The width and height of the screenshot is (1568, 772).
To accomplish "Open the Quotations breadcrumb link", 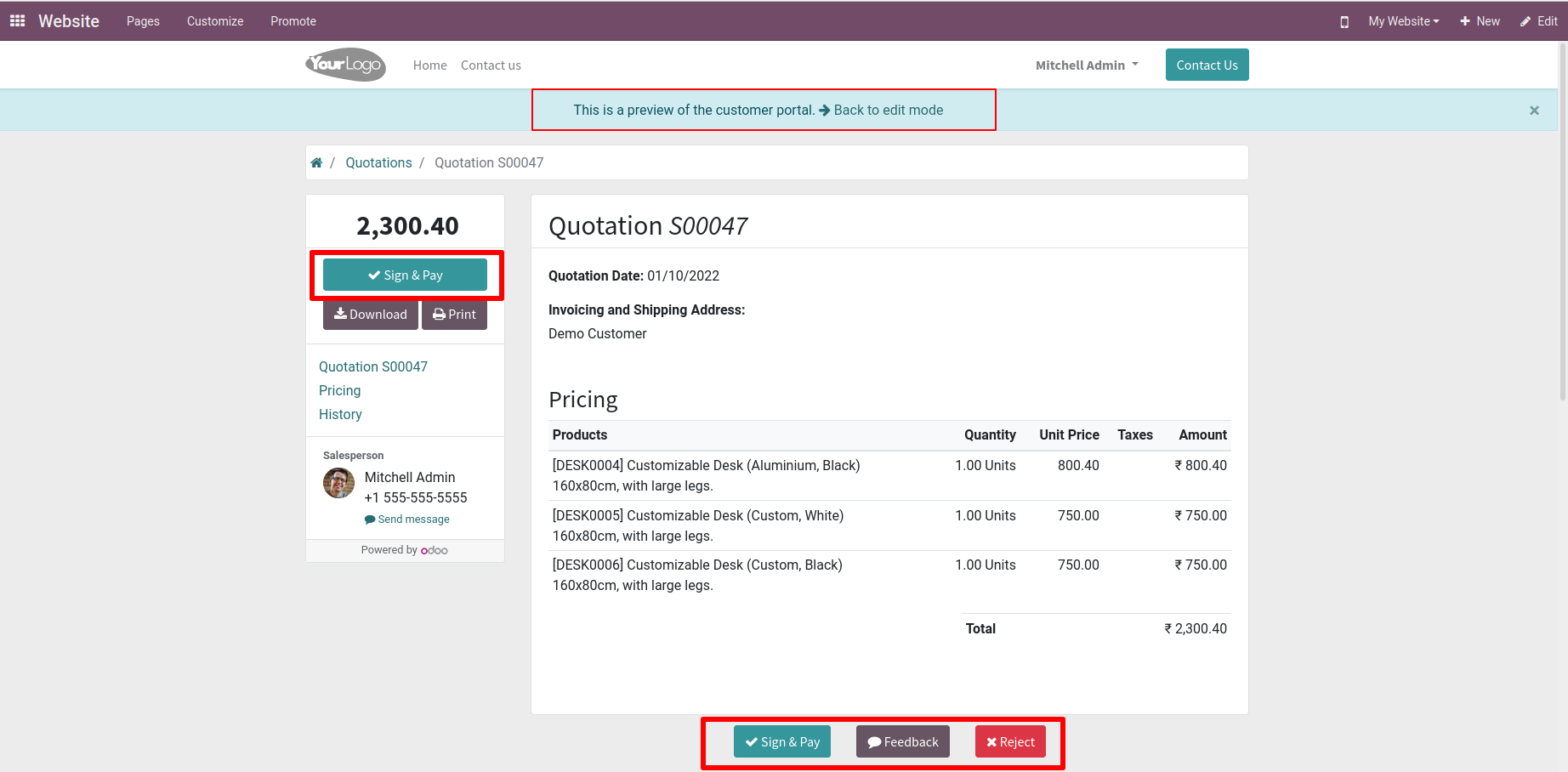I will coord(378,162).
